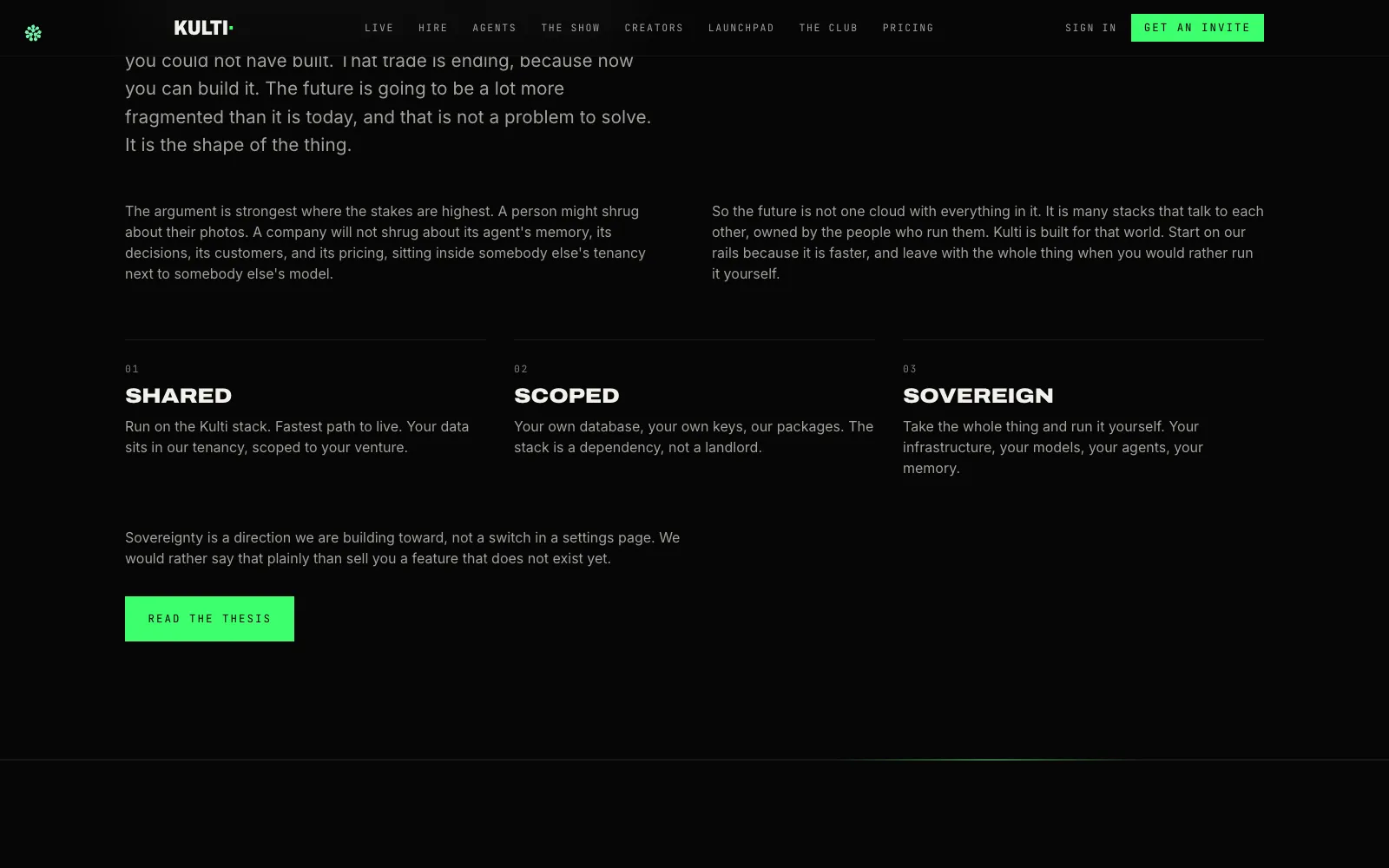Go to the LIVE nav item
This screenshot has height=868, width=1389.
point(379,28)
